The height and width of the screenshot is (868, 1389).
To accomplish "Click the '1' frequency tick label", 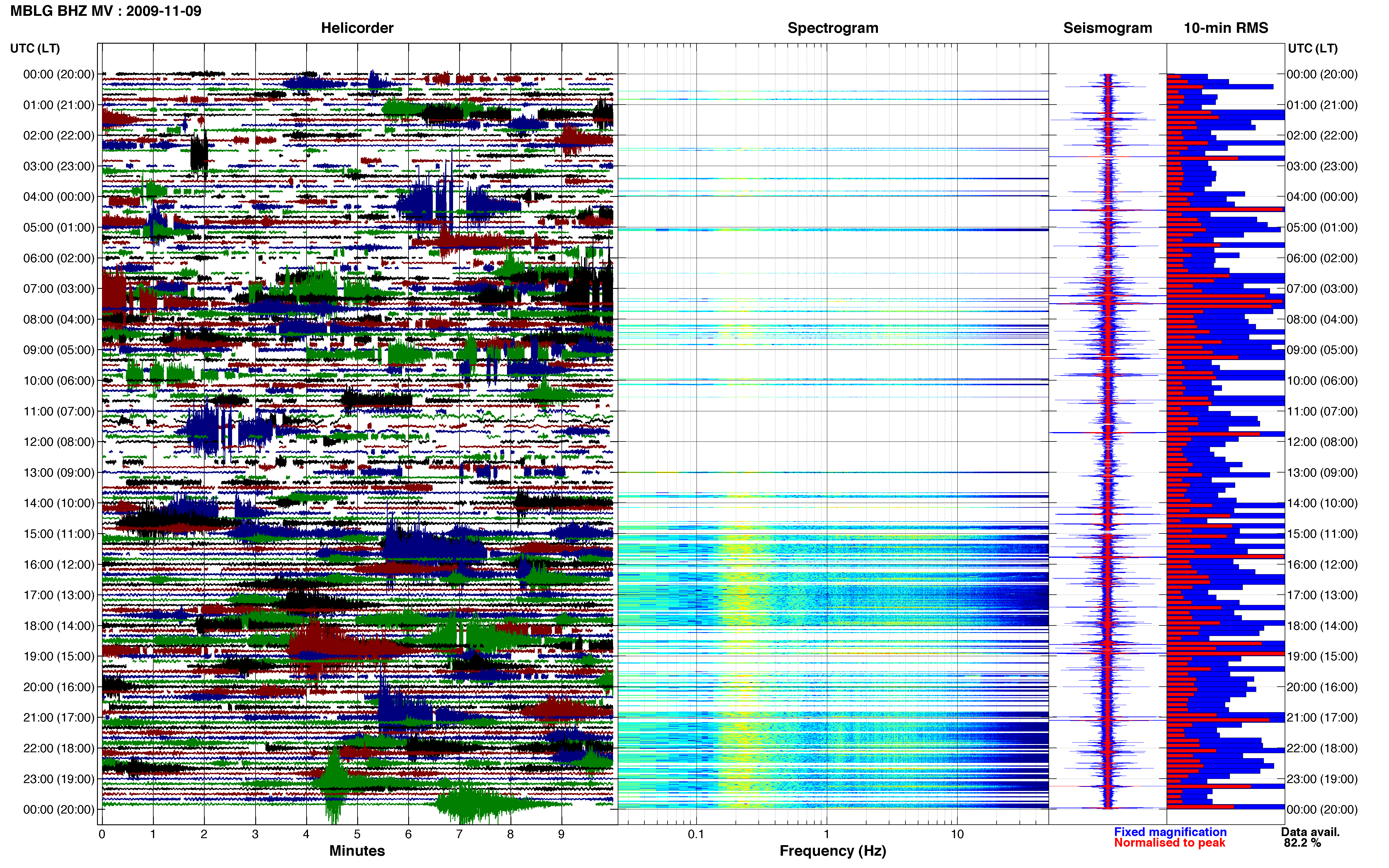I will (826, 834).
